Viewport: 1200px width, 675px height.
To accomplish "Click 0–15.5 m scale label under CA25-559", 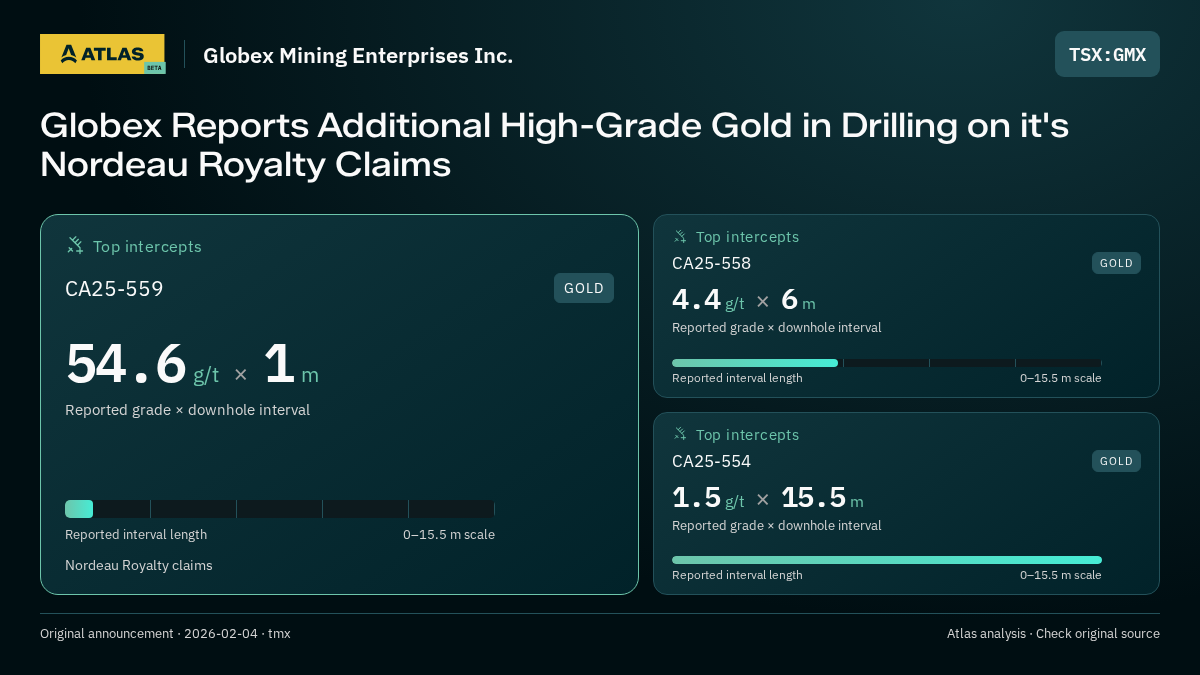I will 449,534.
